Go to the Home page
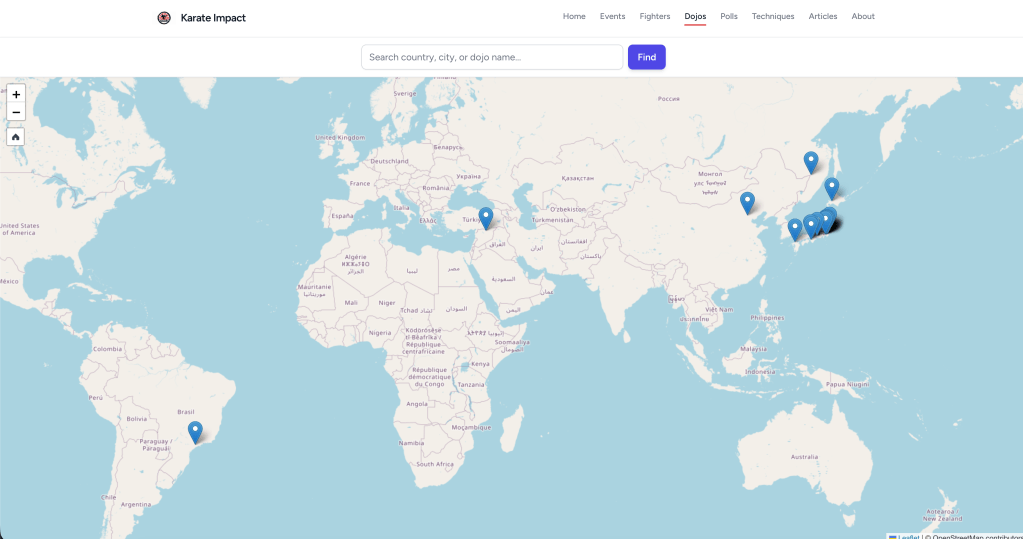This screenshot has width=1023, height=539. click(574, 17)
